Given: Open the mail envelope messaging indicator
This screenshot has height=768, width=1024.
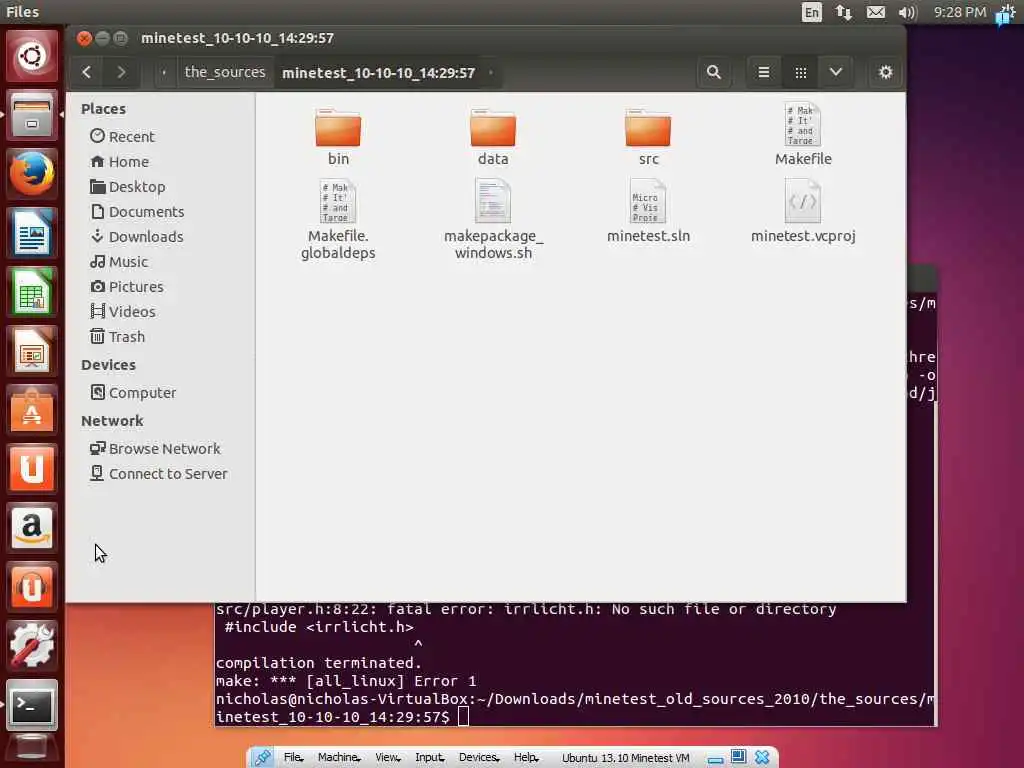Looking at the screenshot, I should 876,12.
